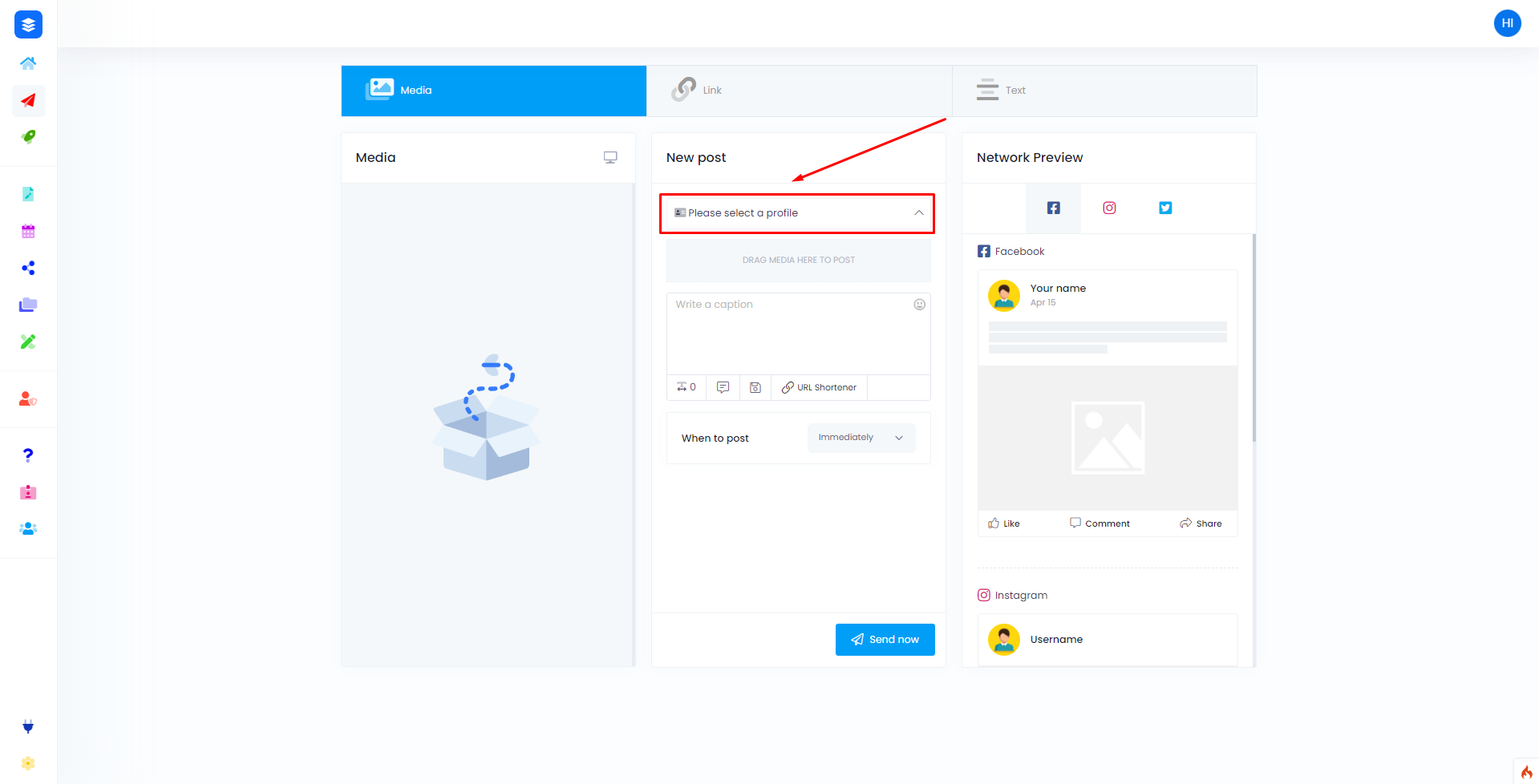Click the URL Shortener button
The height and width of the screenshot is (784, 1539).
819,387
